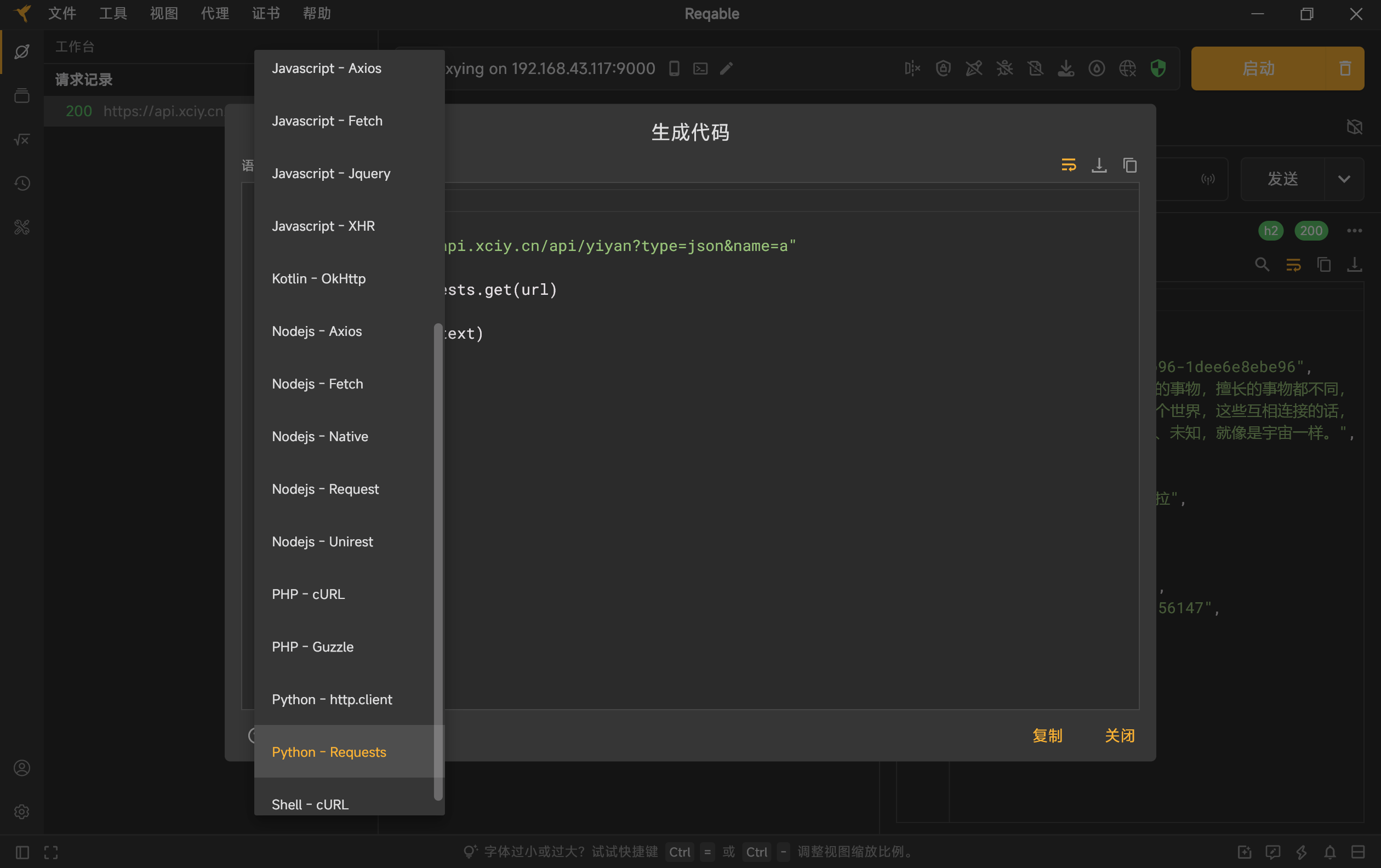Select Javascript - Axios from language list
The width and height of the screenshot is (1381, 868).
pos(349,68)
